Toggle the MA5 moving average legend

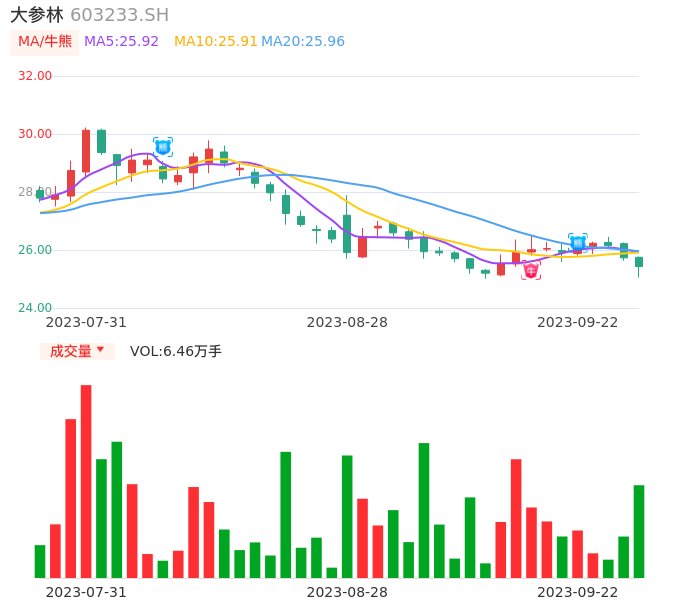click(x=121, y=41)
